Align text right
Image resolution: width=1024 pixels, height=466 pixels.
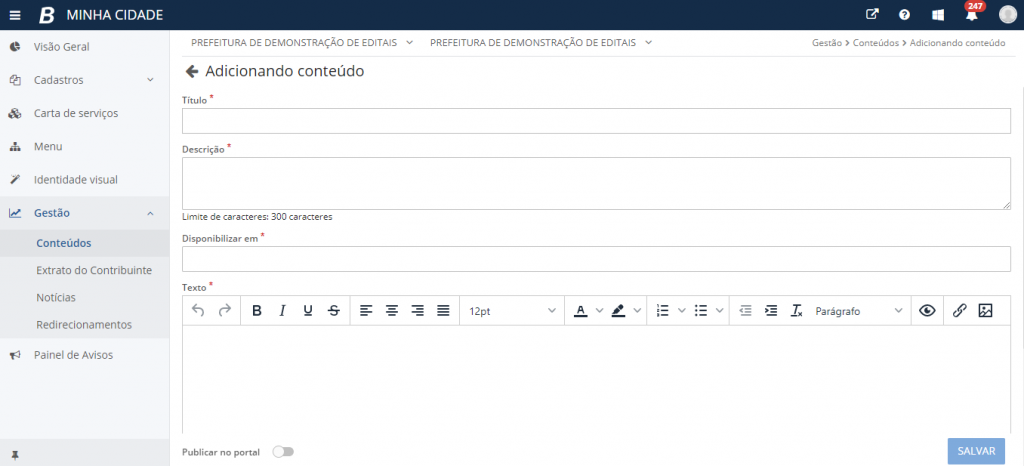pyautogui.click(x=418, y=311)
